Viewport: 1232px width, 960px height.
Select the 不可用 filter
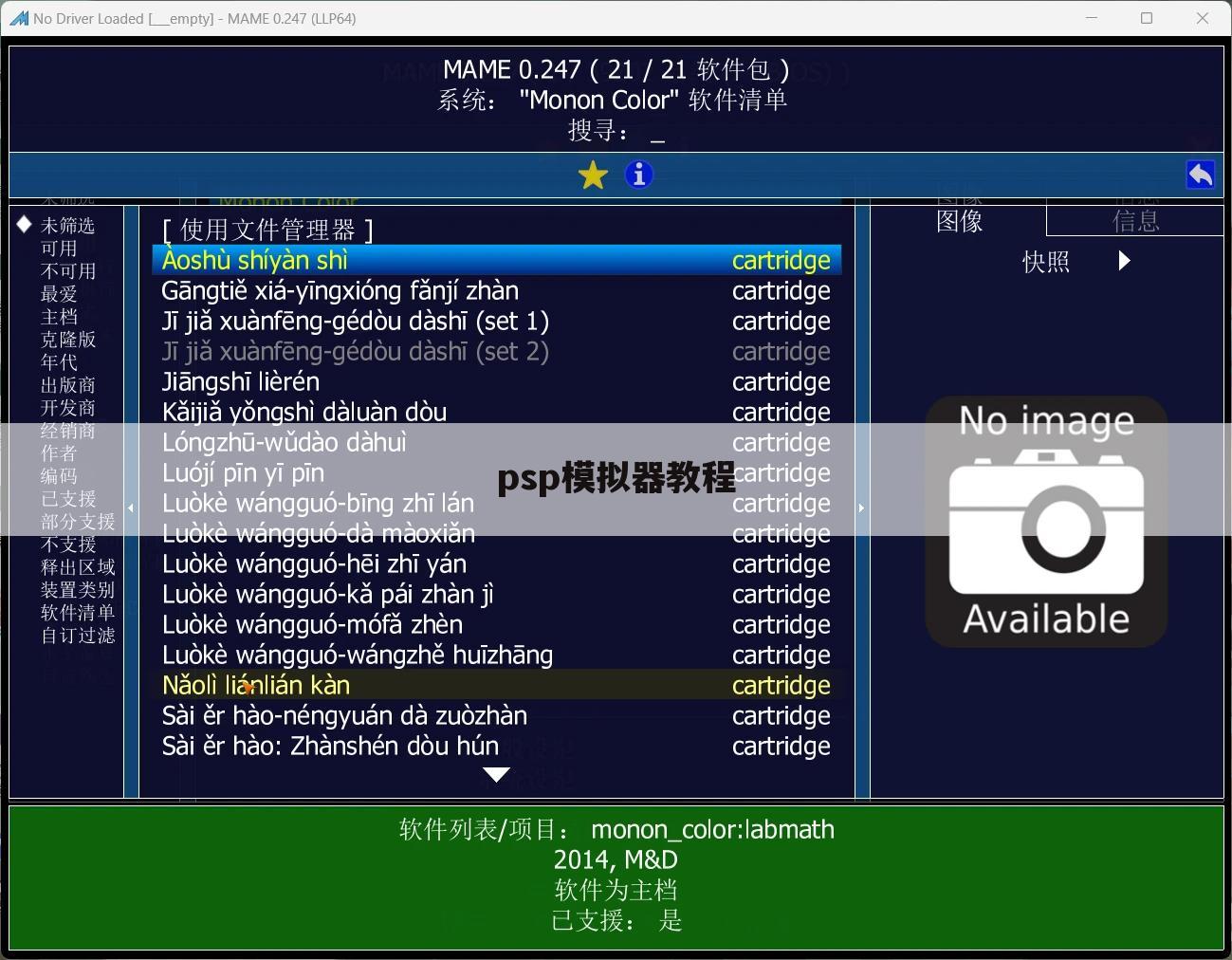click(x=67, y=271)
